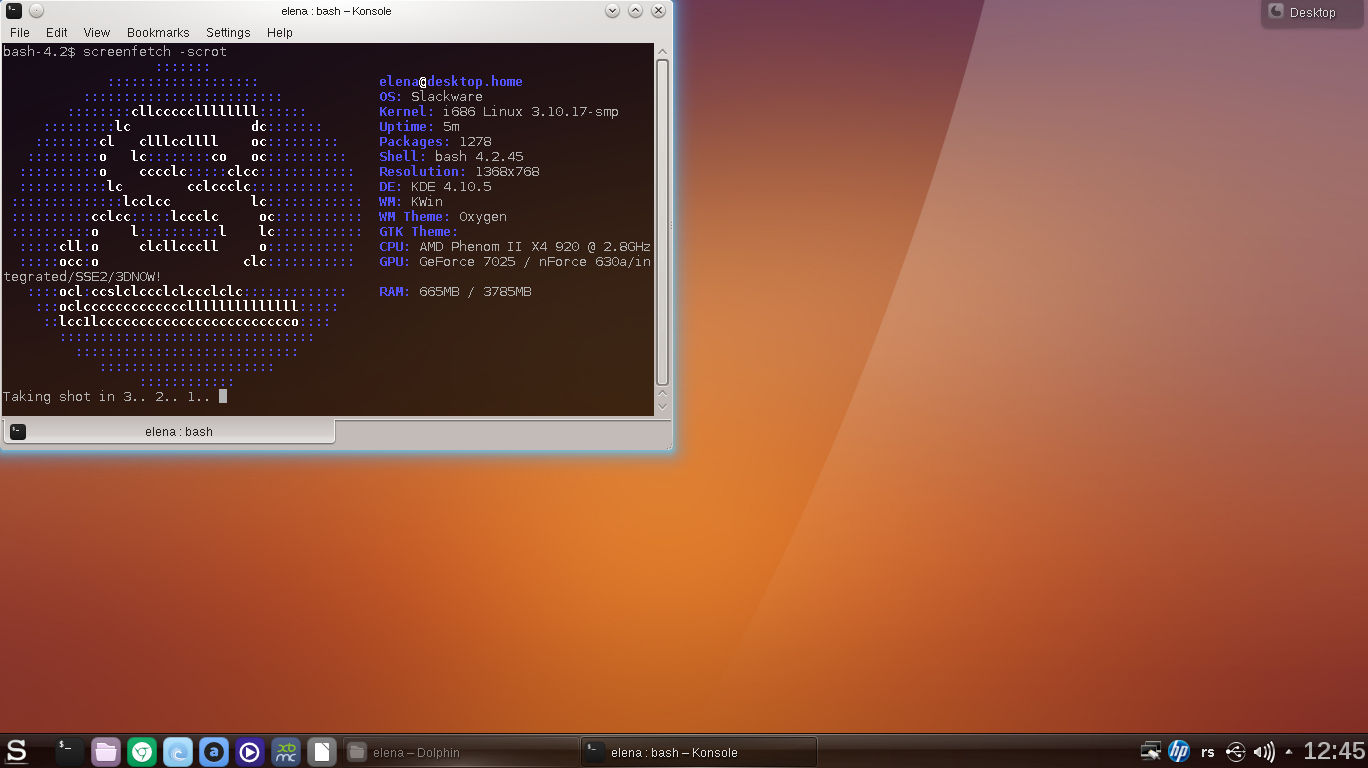Viewport: 1368px width, 768px height.
Task: Launch the Chromium browser icon
Action: click(142, 752)
